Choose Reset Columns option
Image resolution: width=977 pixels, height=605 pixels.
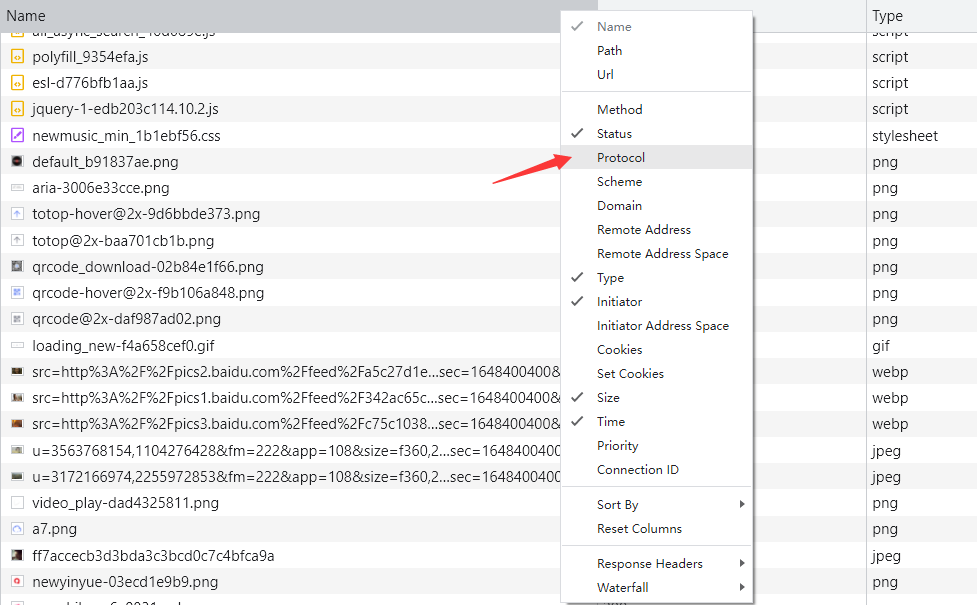pyautogui.click(x=639, y=529)
